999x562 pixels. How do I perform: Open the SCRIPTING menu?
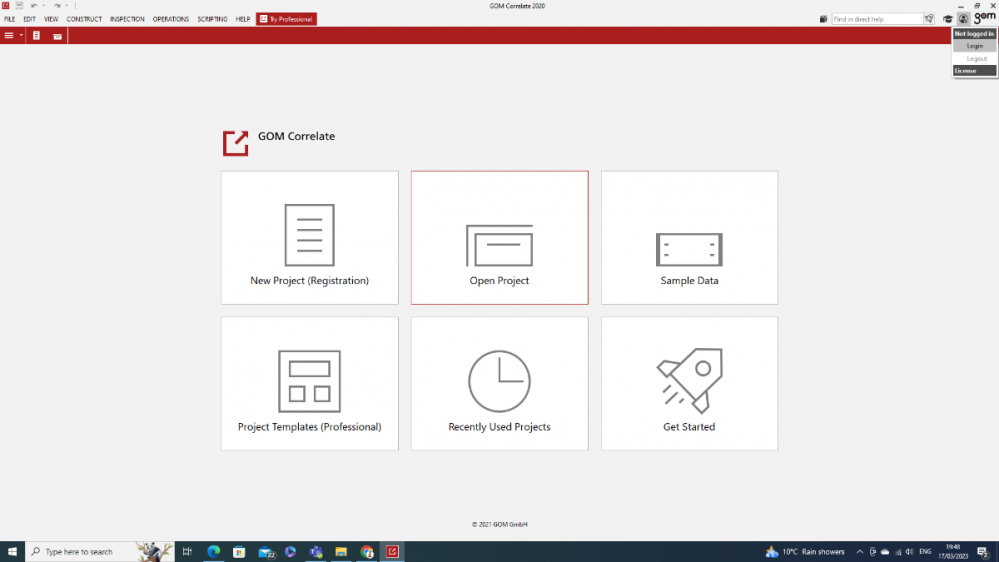(x=212, y=19)
